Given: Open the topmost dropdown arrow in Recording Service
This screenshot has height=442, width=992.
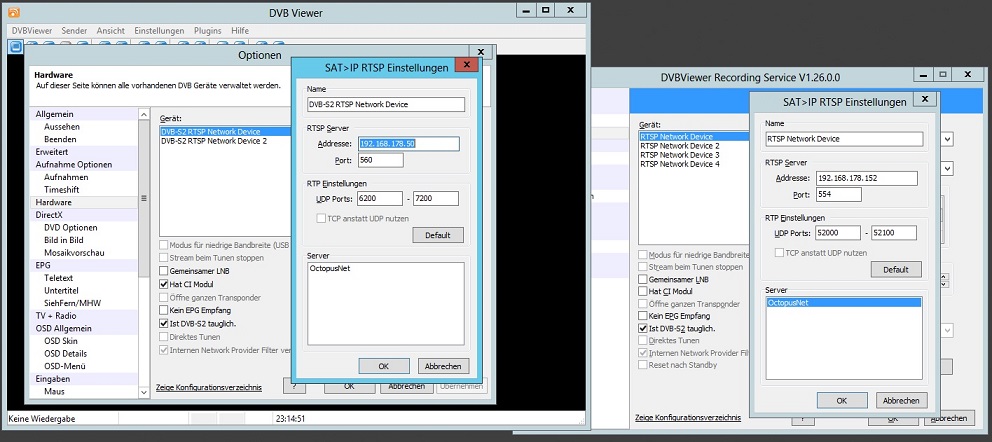Looking at the screenshot, I should (x=946, y=139).
